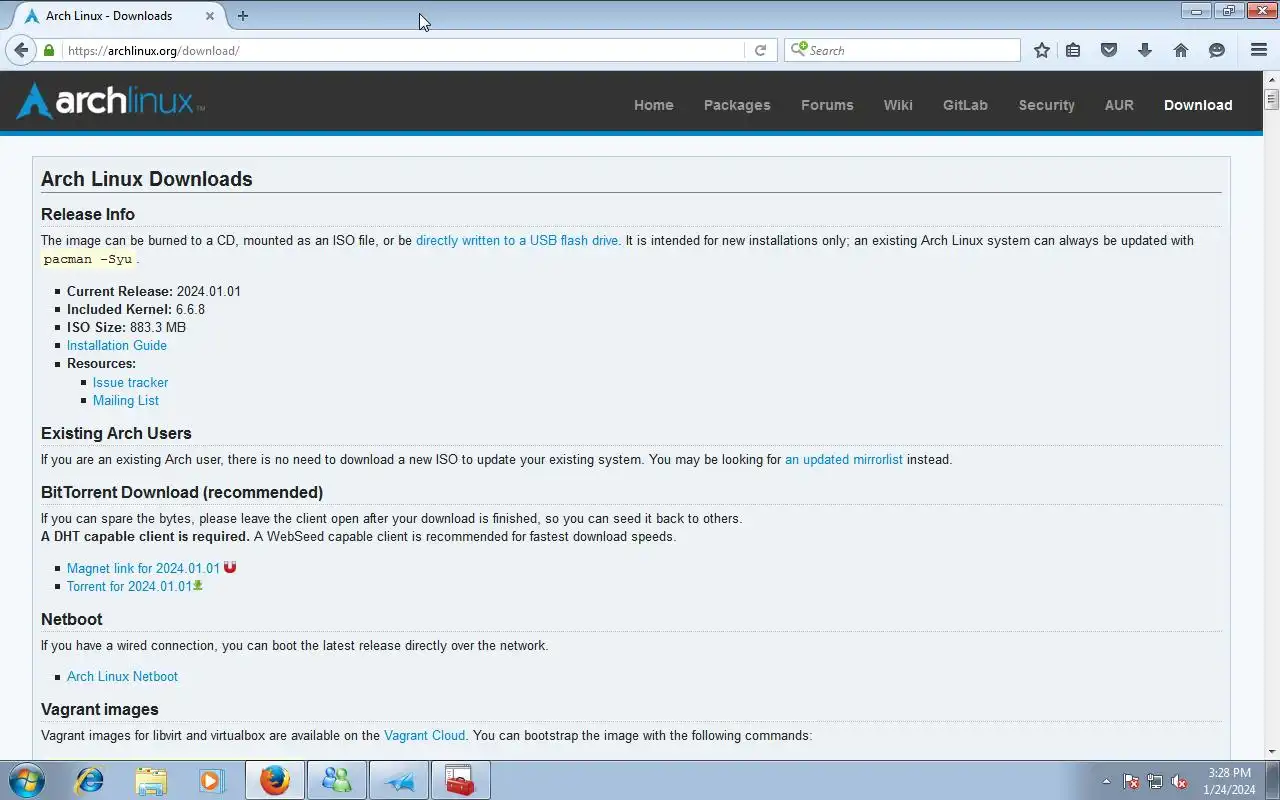Open the Download navigation item

(x=1198, y=105)
